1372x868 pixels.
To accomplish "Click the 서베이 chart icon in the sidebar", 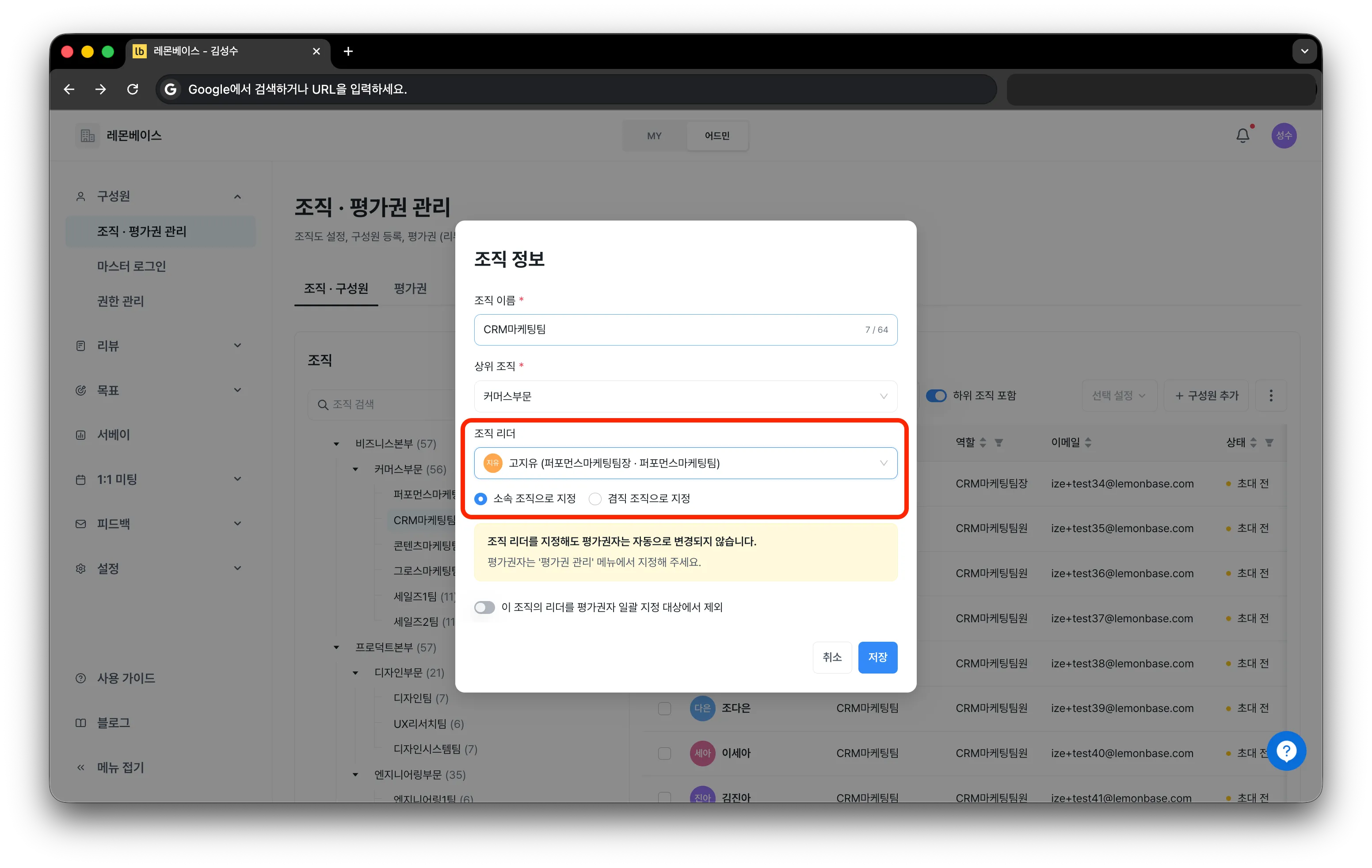I will tap(81, 435).
